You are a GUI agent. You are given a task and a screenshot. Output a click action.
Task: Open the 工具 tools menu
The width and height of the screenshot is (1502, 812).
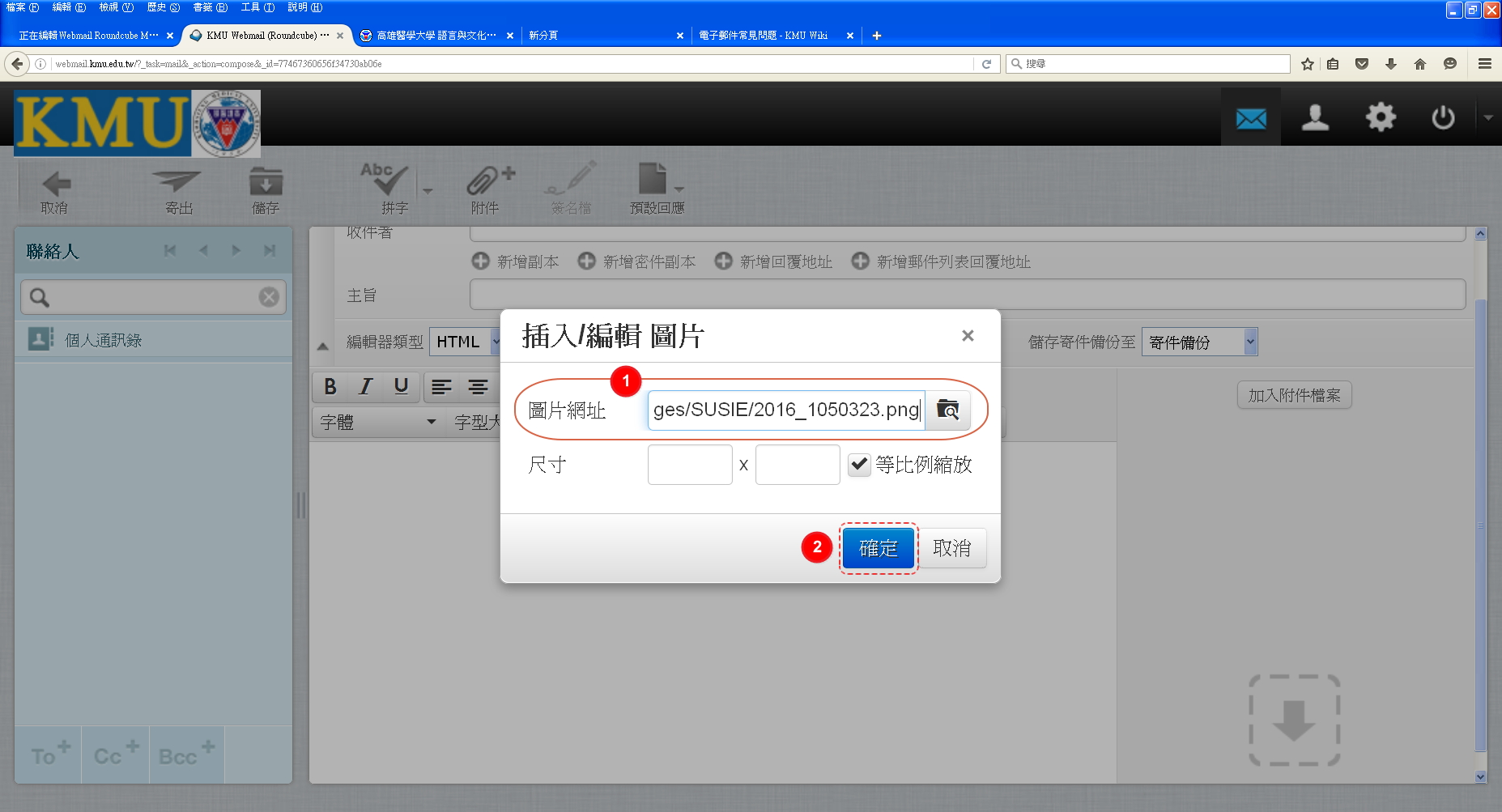coord(257,7)
